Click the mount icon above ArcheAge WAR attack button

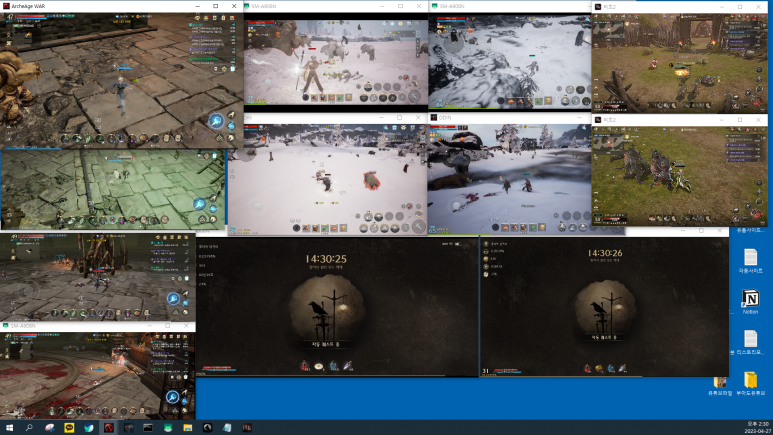[x=230, y=115]
